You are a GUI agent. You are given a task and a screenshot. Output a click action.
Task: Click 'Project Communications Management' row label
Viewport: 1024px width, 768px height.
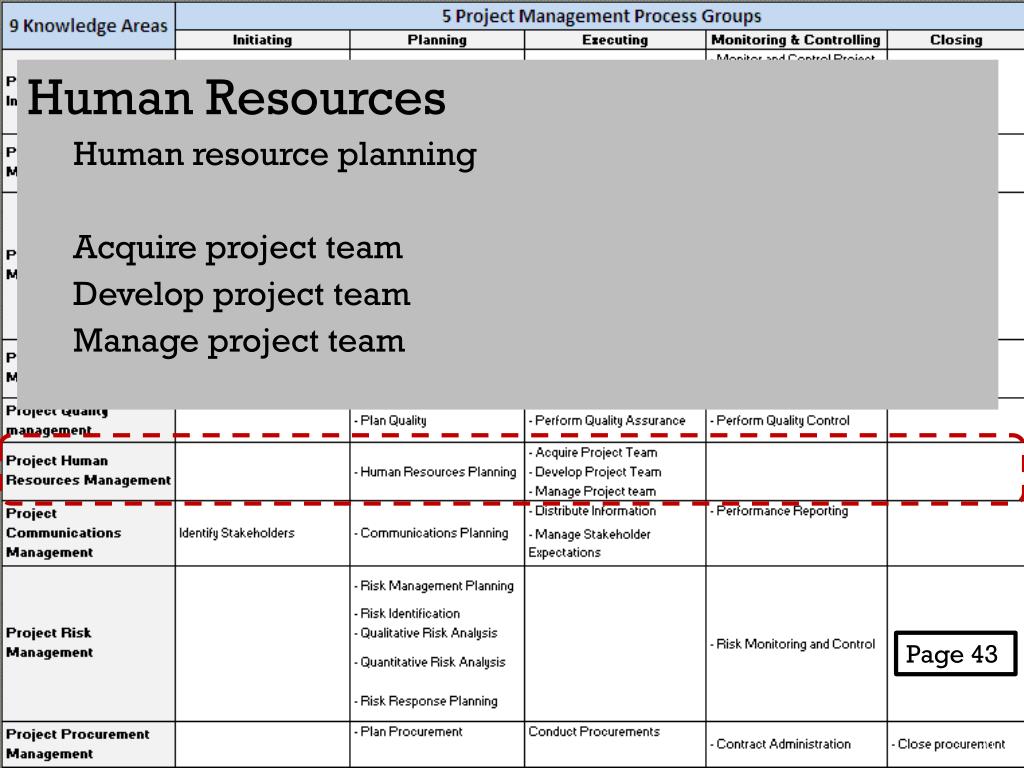[63, 533]
